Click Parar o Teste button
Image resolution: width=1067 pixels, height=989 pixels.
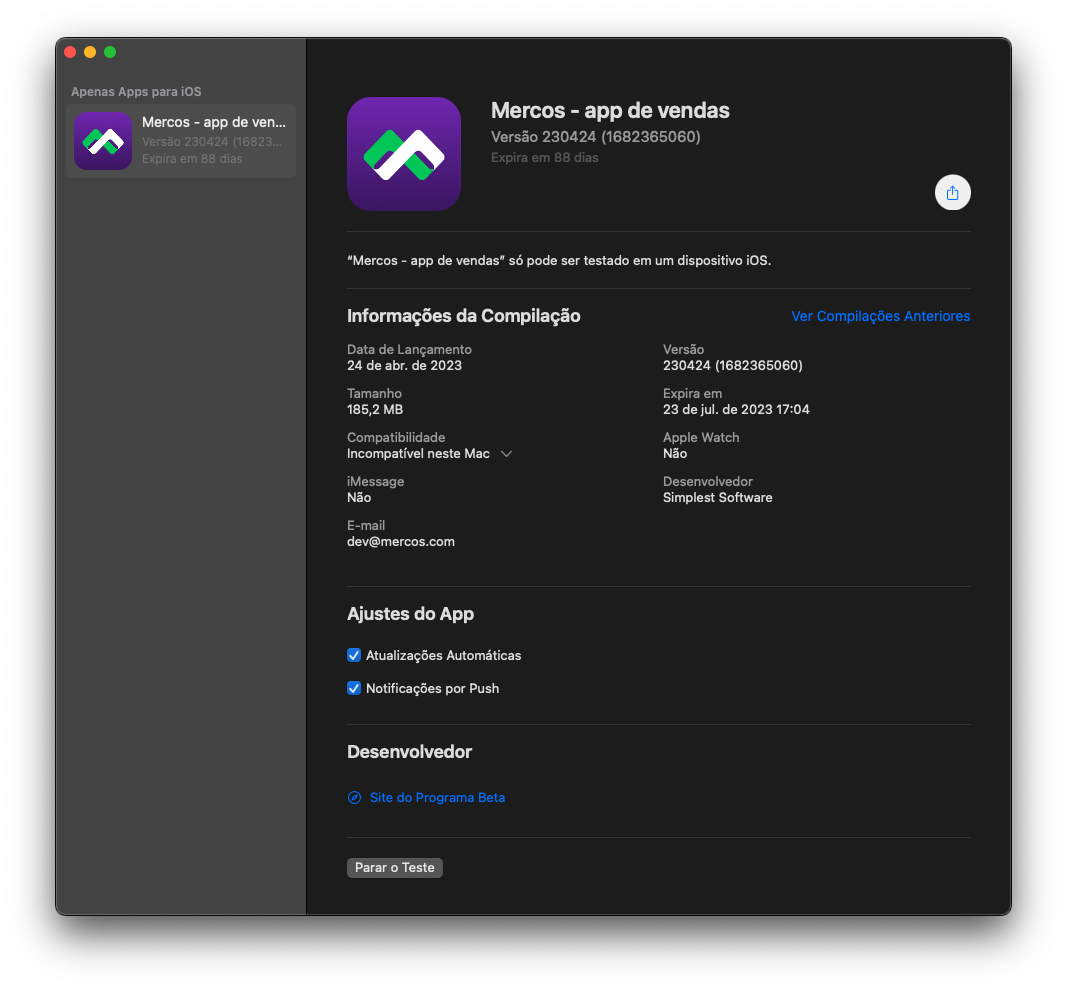[395, 867]
